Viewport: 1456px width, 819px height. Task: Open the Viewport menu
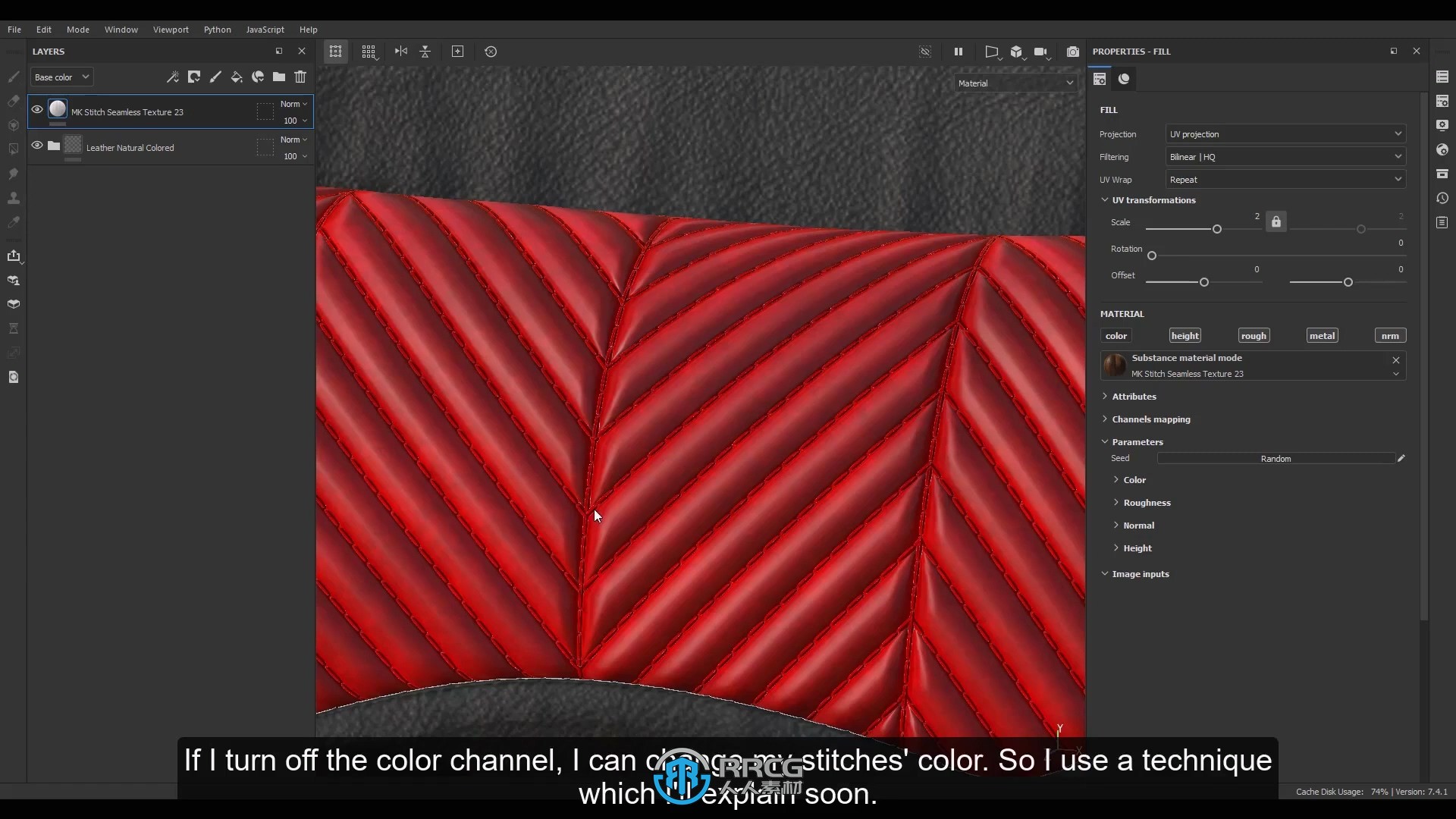(171, 30)
